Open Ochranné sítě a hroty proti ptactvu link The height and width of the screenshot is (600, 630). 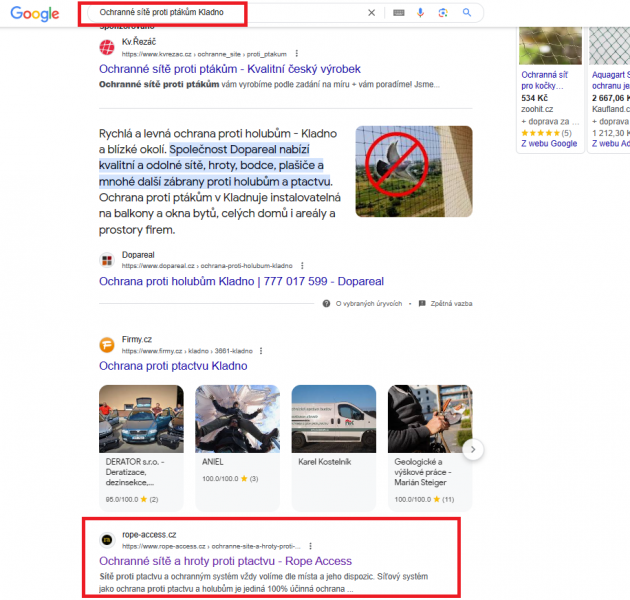225,561
